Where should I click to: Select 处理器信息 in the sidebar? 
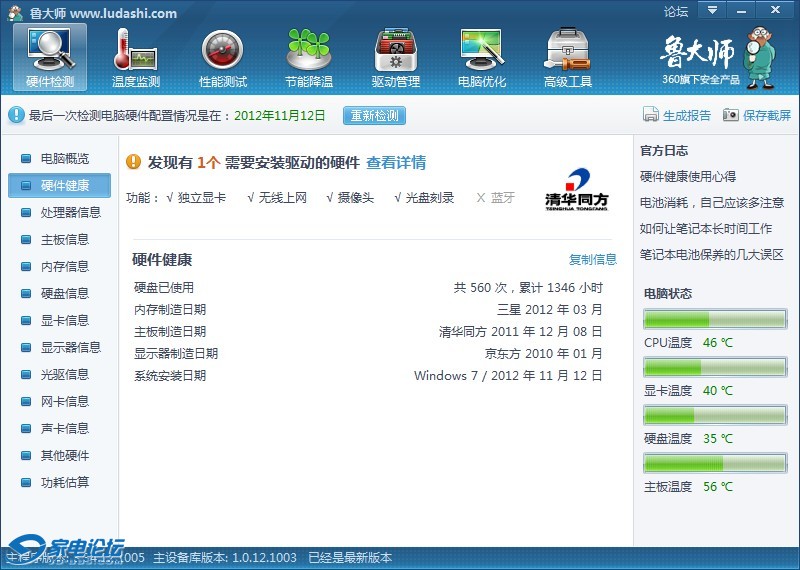(70, 212)
